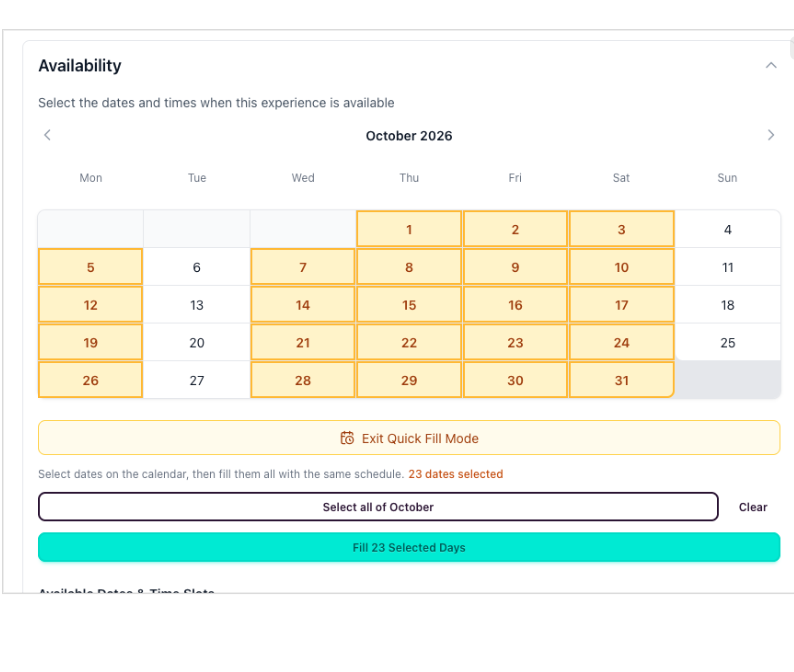Screen dimensions: 794x672
Task: Toggle date 29 in calendar
Action: coord(409,380)
